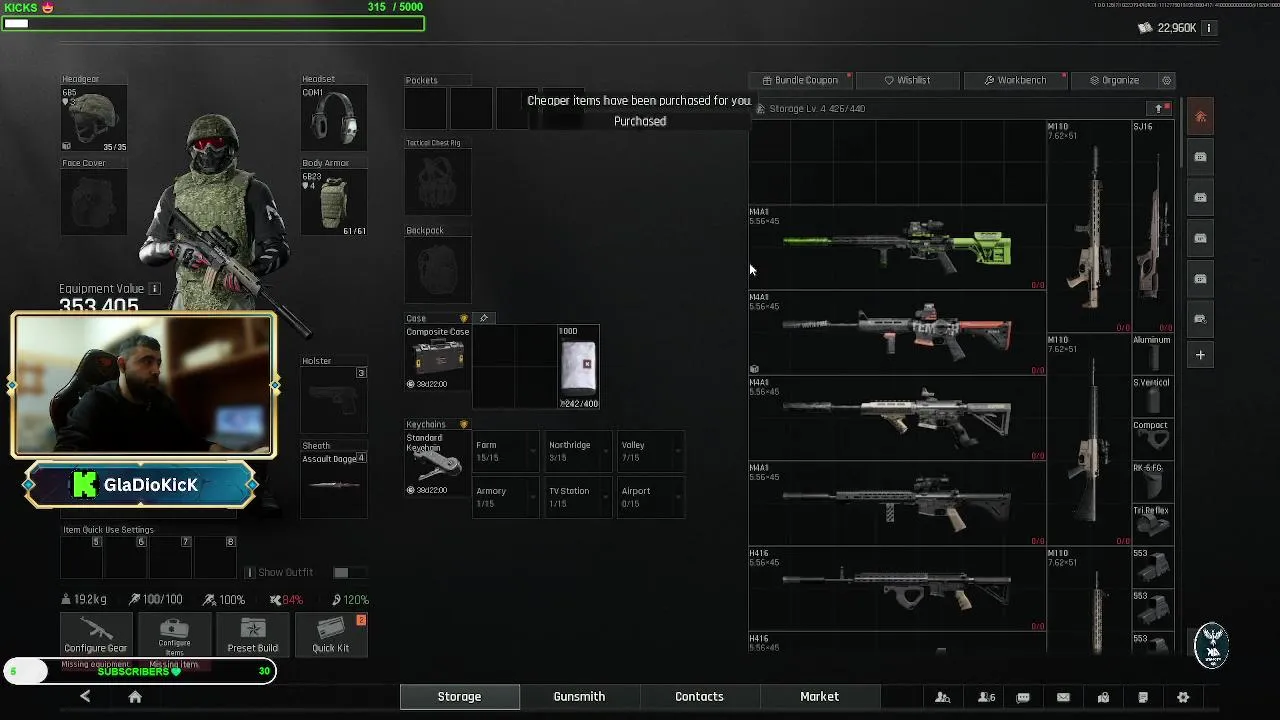The height and width of the screenshot is (720, 1280).
Task: Click the empty Holster pistol slot
Action: 334,402
